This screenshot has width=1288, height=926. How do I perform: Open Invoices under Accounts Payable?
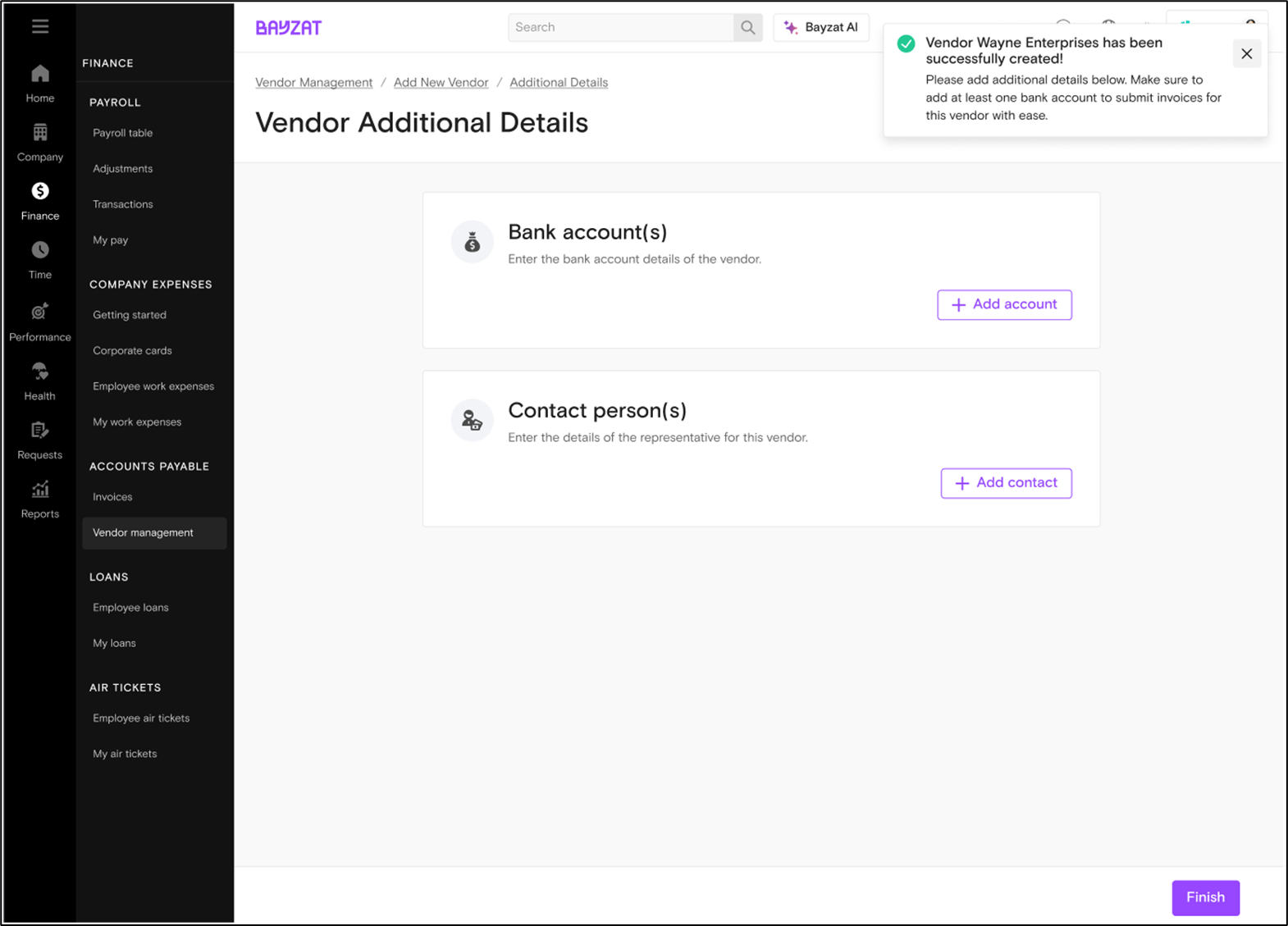pyautogui.click(x=112, y=497)
